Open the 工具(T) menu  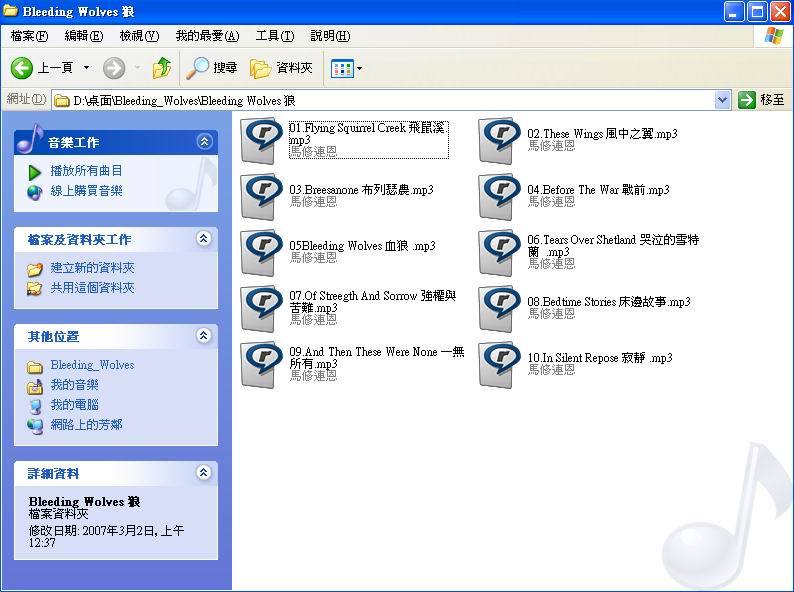point(274,36)
